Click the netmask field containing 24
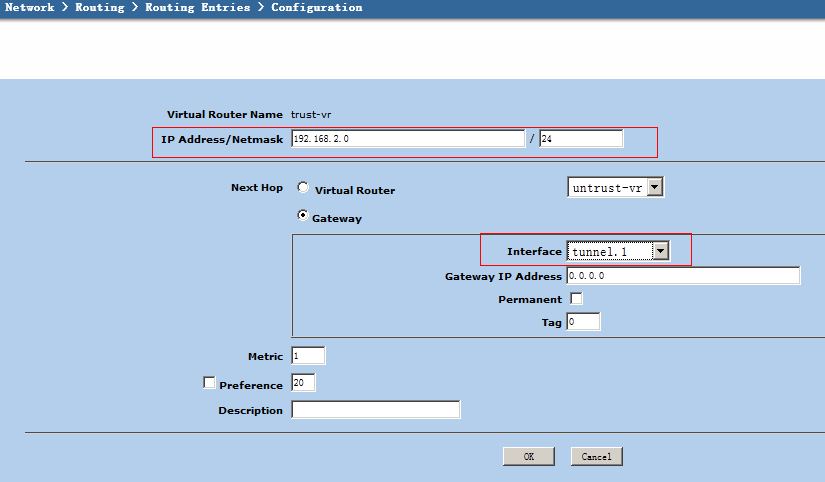 coord(580,139)
